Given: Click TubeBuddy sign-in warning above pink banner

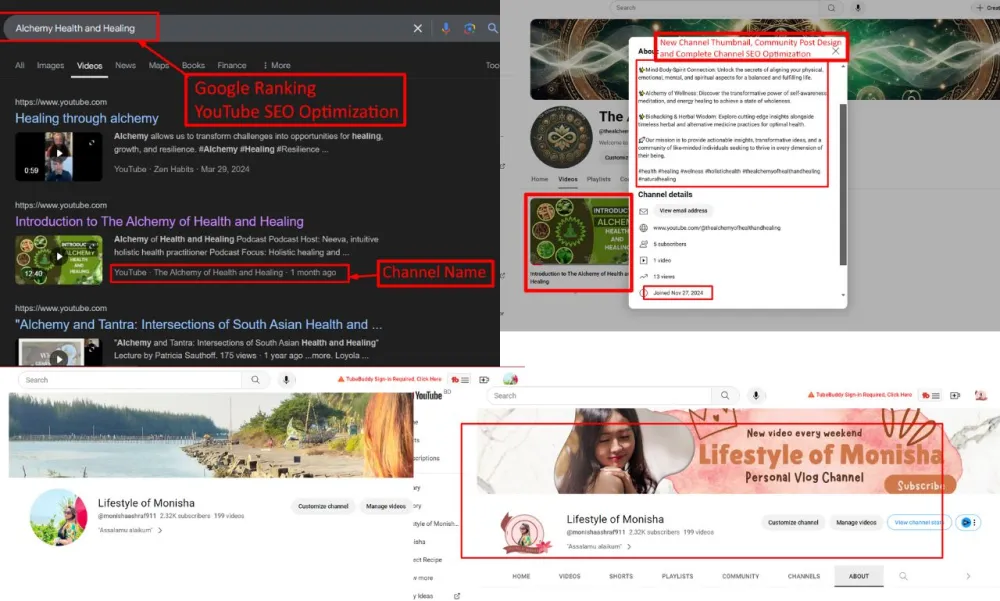Looking at the screenshot, I should [860, 395].
